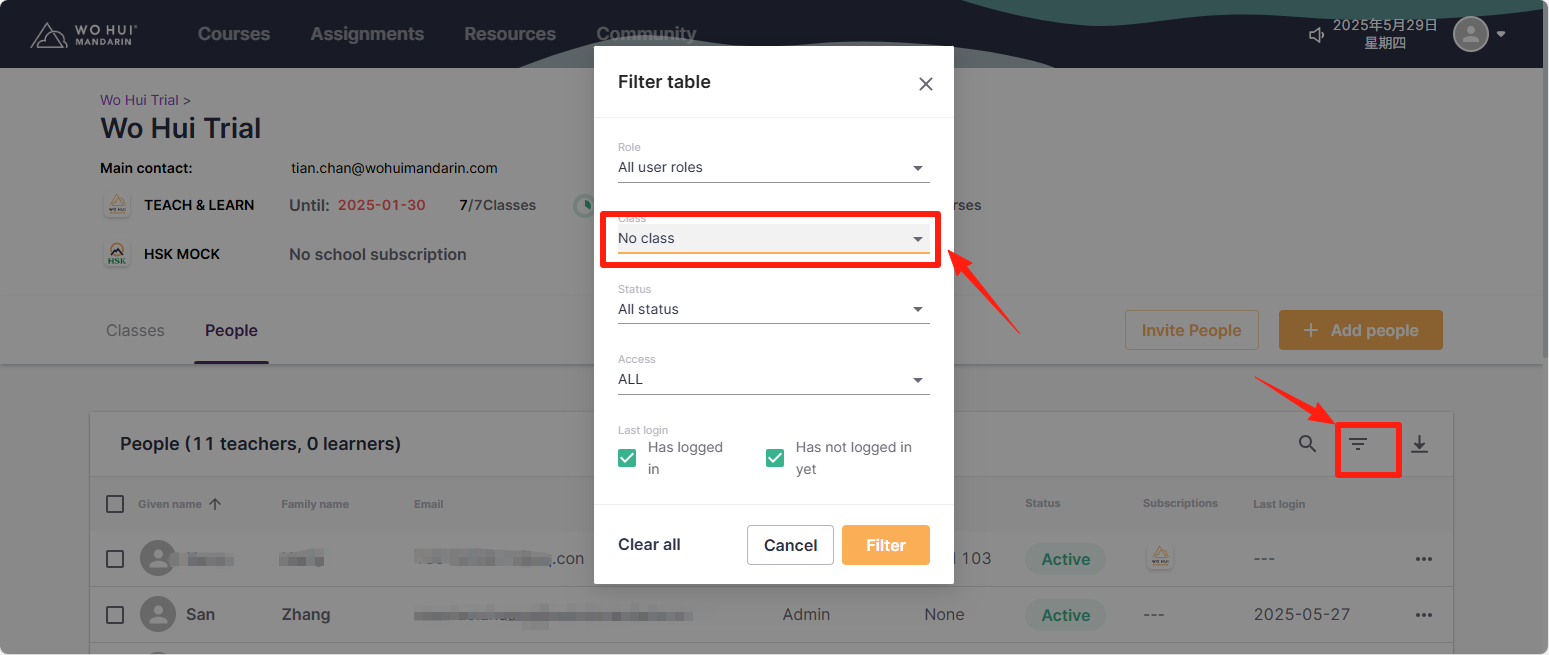The height and width of the screenshot is (655, 1549).
Task: Apply with the orange Filter button
Action: (x=885, y=545)
